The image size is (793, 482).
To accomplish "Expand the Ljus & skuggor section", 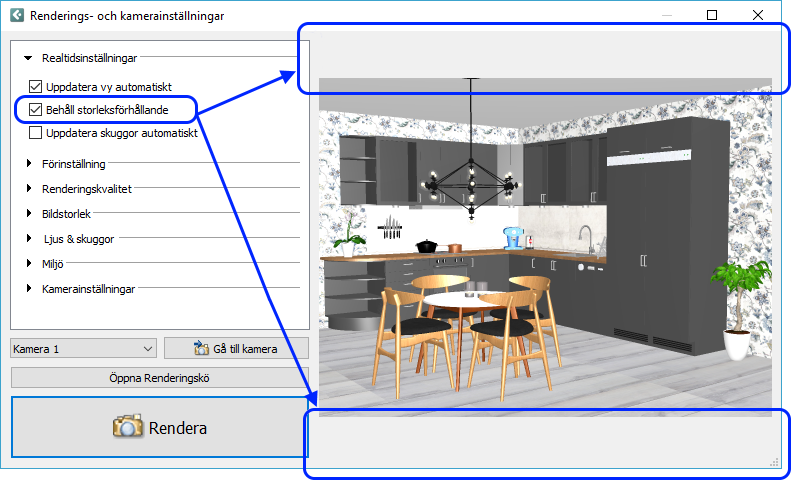I will click(x=30, y=239).
